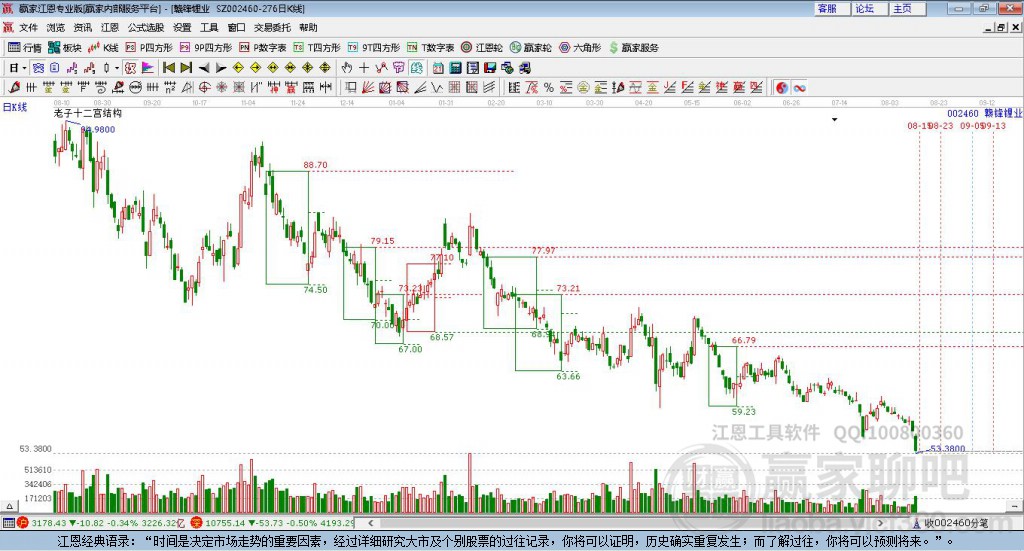This screenshot has height=551, width=1024.
Task: Click the calendar icon in toolbar
Action: point(438,68)
